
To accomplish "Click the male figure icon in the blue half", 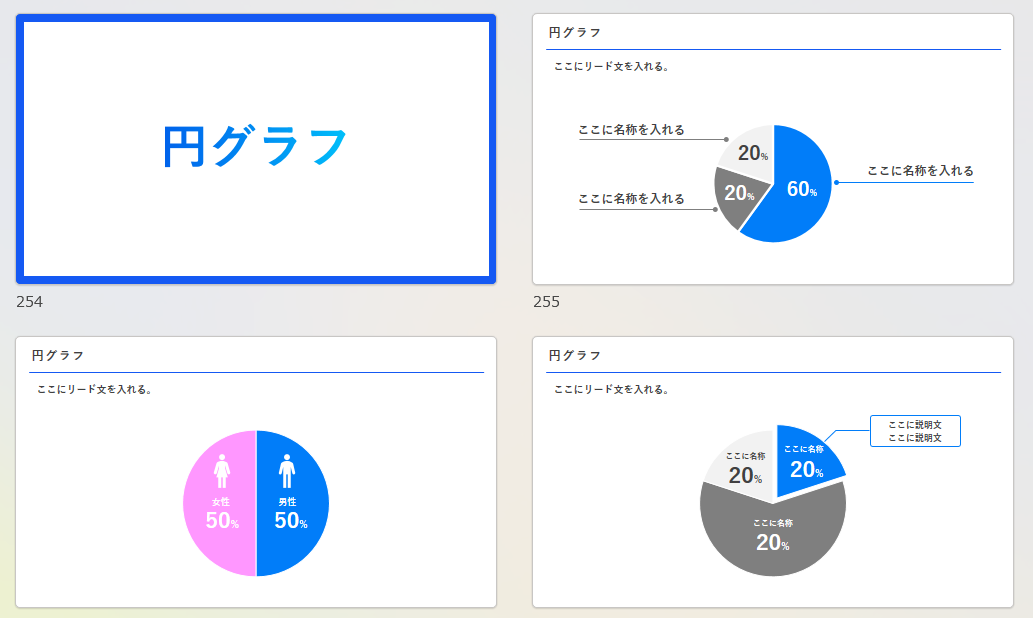I will coord(288,470).
